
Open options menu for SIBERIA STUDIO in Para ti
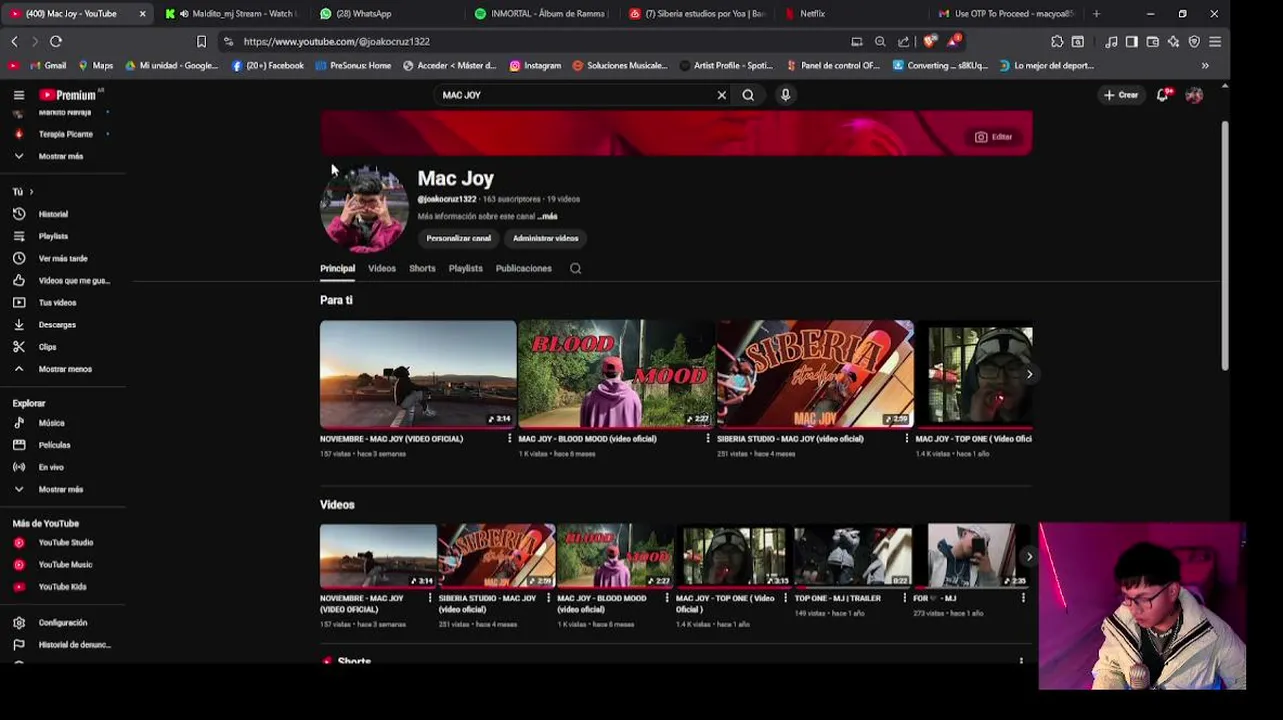coord(907,438)
